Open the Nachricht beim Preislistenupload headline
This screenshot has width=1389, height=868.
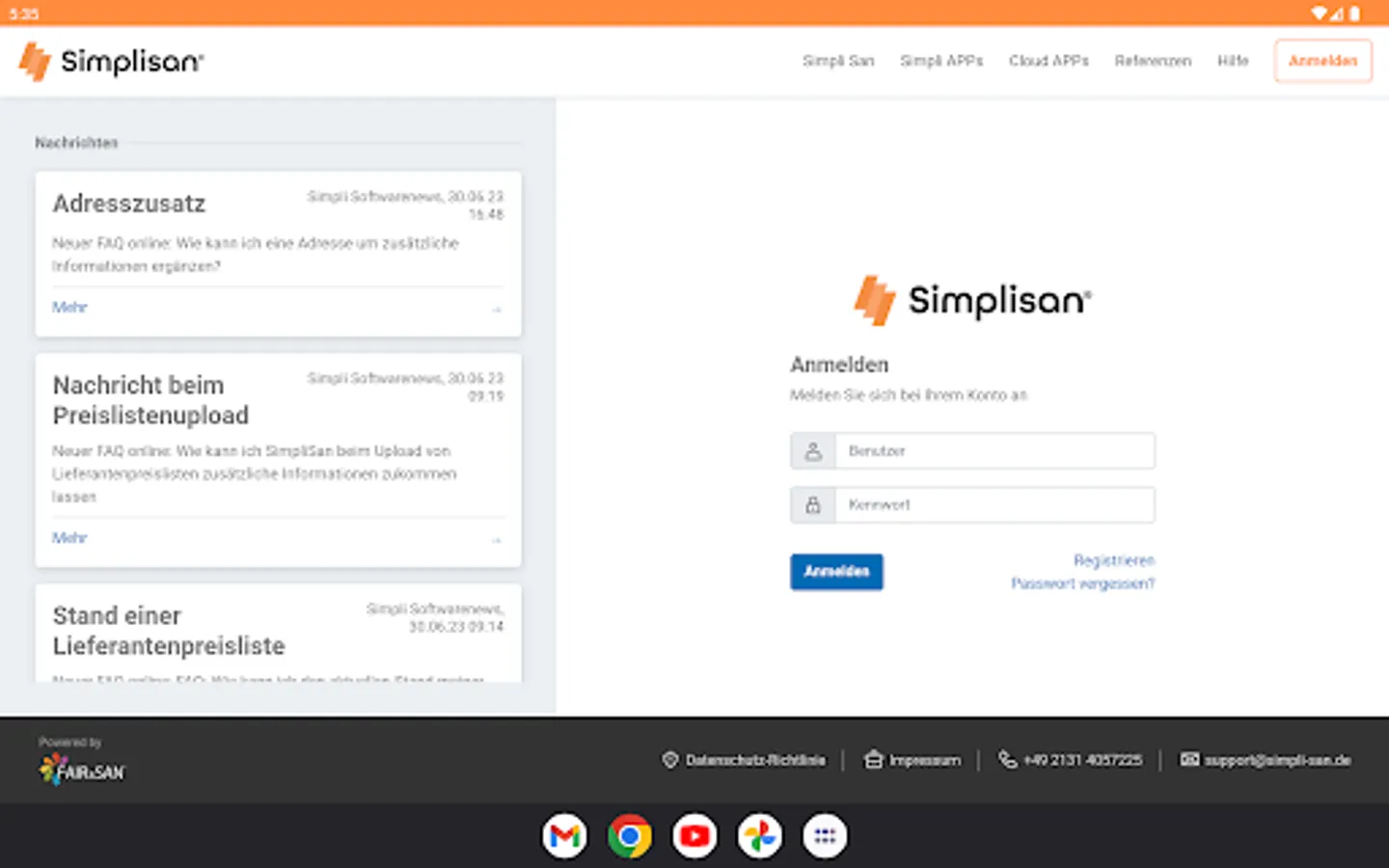(150, 400)
